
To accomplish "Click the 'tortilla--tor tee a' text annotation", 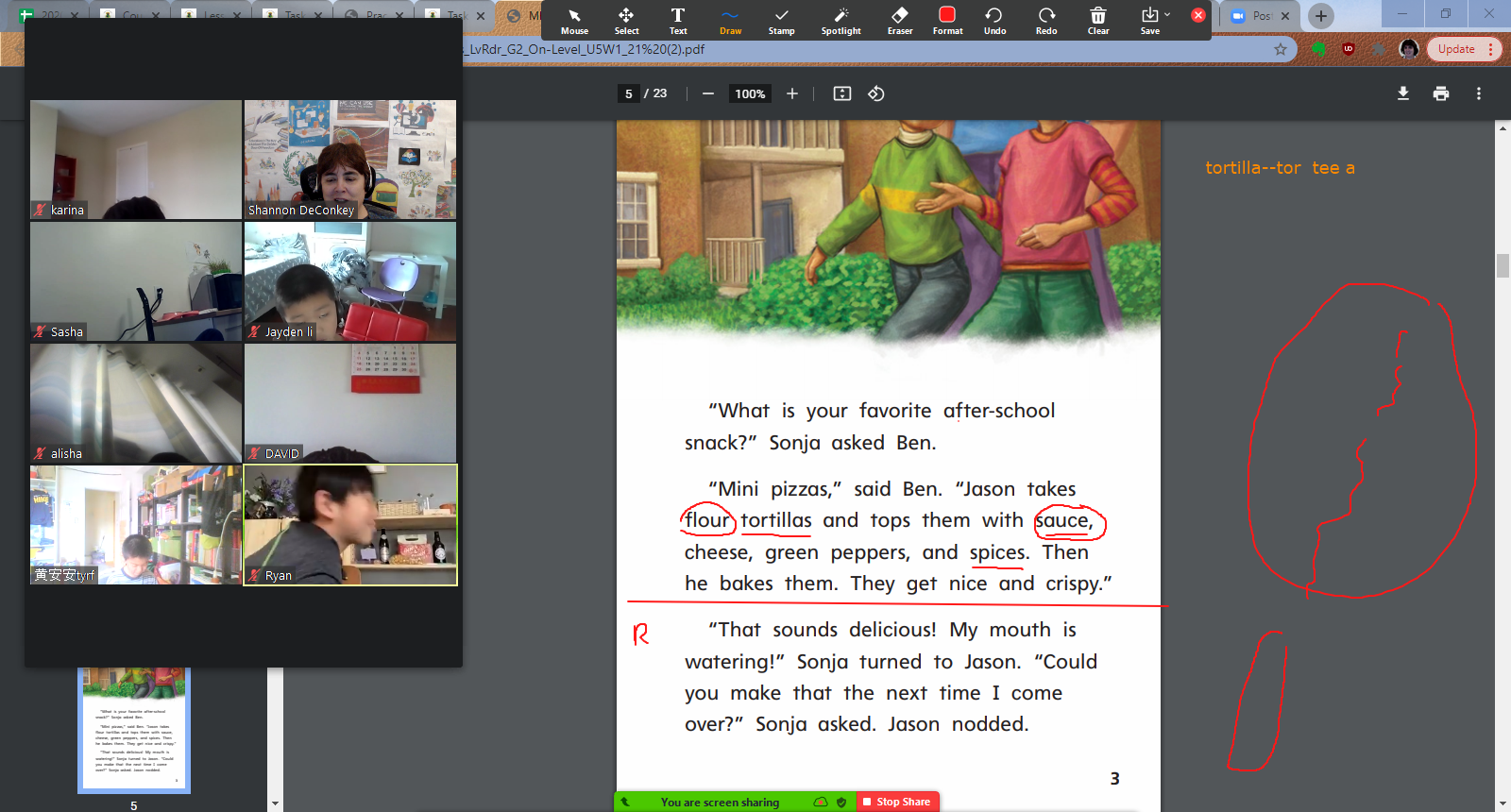I will [1280, 168].
